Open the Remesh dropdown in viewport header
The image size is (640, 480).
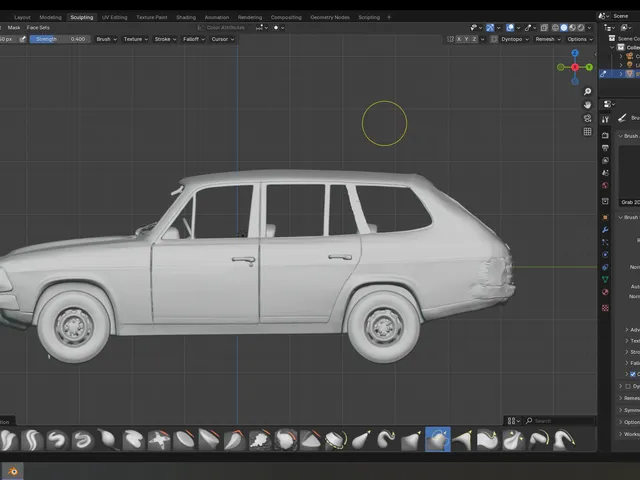[548, 39]
